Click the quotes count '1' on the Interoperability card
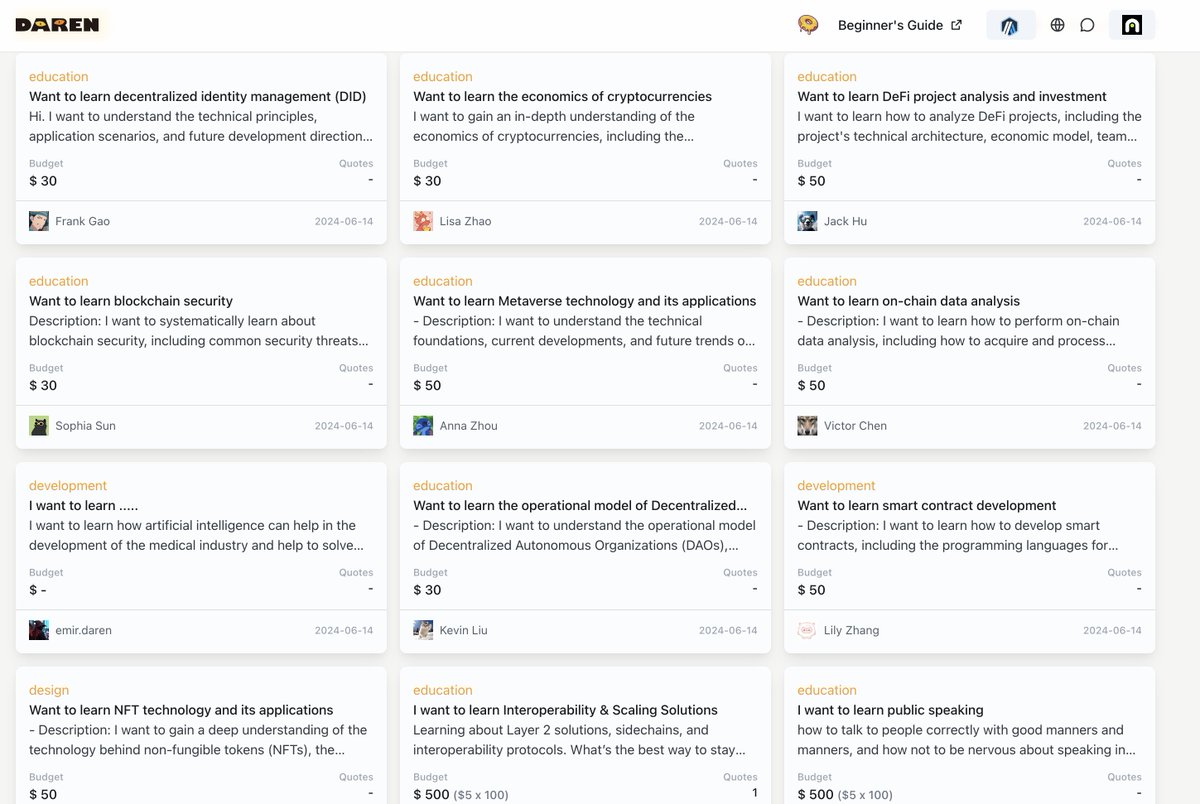The width and height of the screenshot is (1200, 804). [754, 792]
